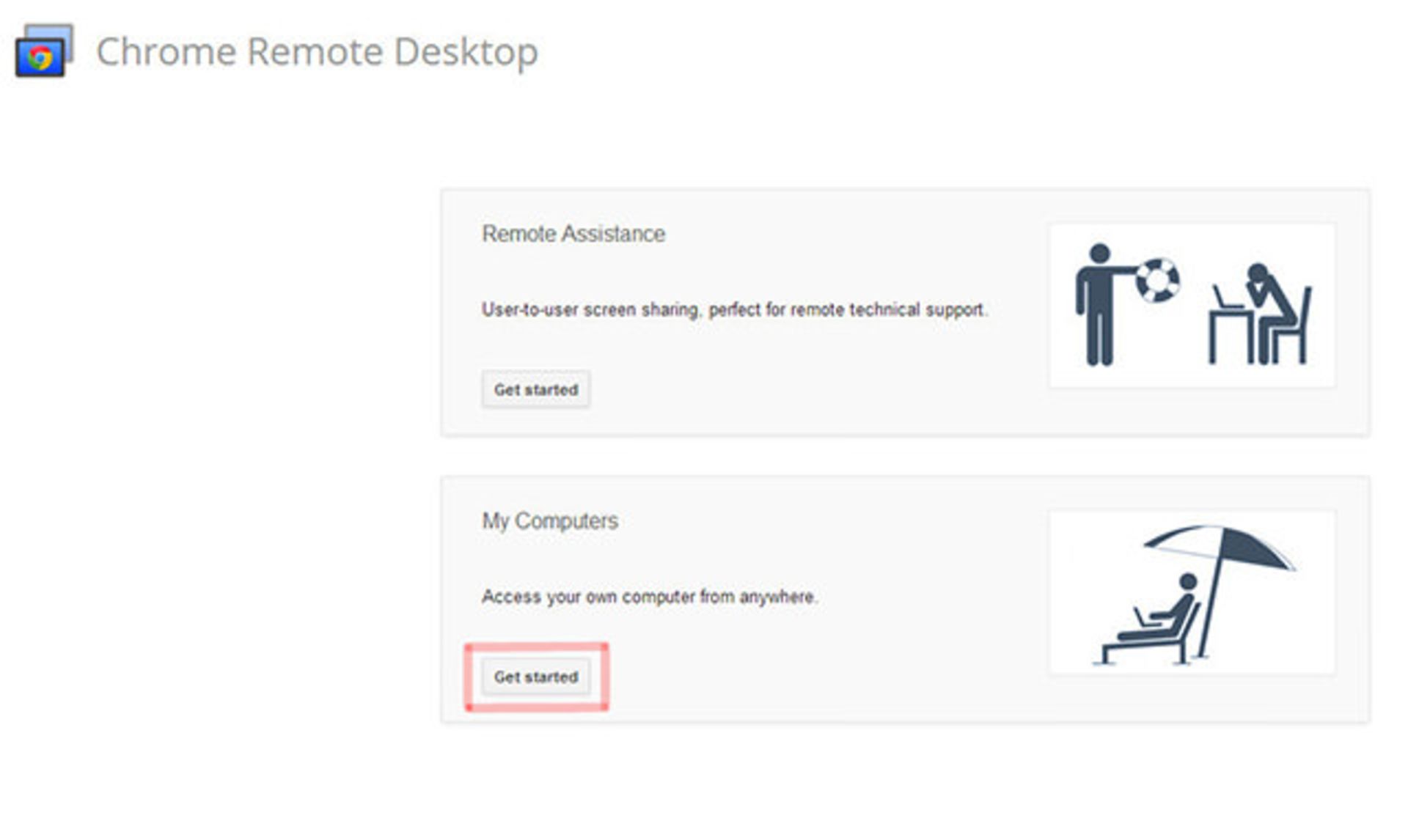Click the 'Remote Assistance' heading
Image resolution: width=1408 pixels, height=840 pixels.
click(573, 234)
